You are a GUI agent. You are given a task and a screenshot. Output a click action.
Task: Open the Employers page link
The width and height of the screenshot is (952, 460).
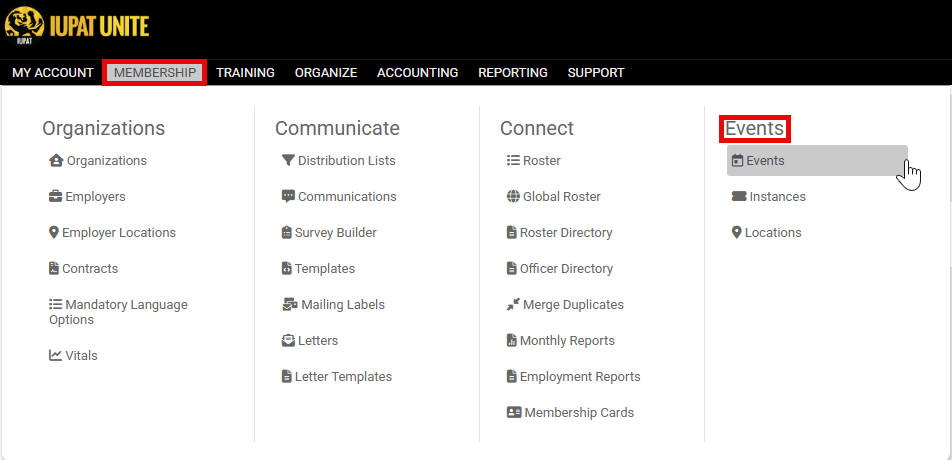pos(95,197)
